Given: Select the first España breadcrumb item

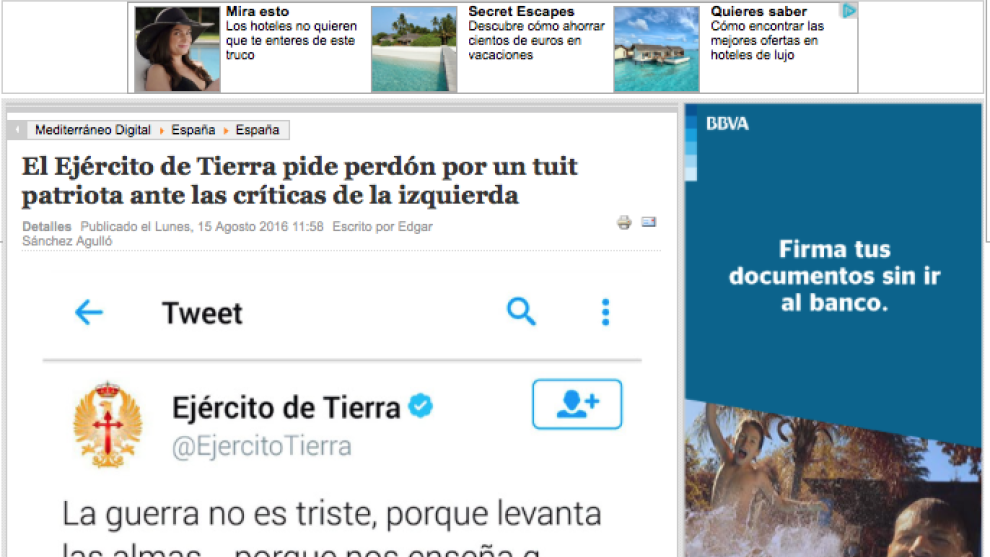Looking at the screenshot, I should (193, 130).
